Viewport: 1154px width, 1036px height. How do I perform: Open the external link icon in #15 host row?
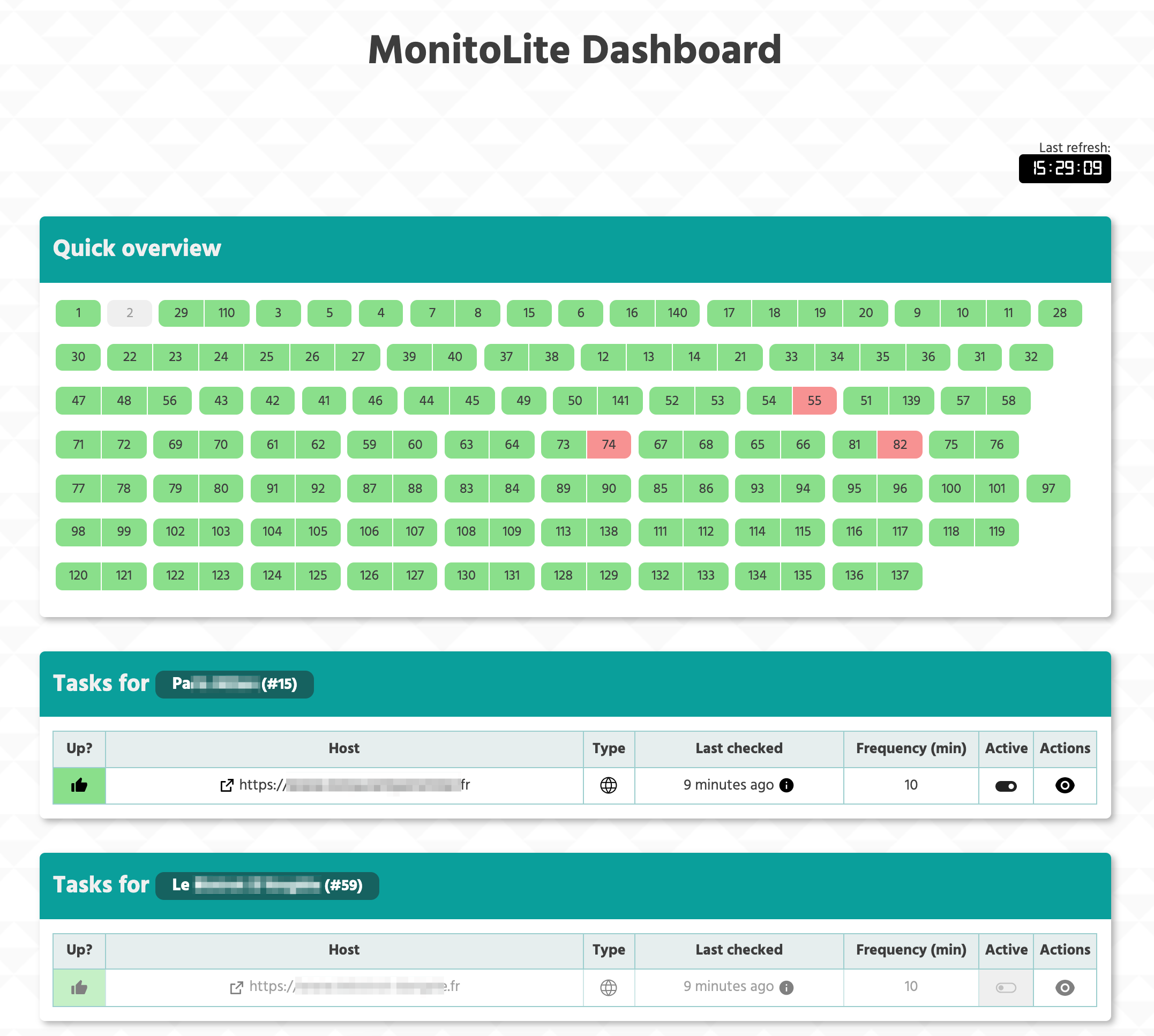tap(227, 785)
